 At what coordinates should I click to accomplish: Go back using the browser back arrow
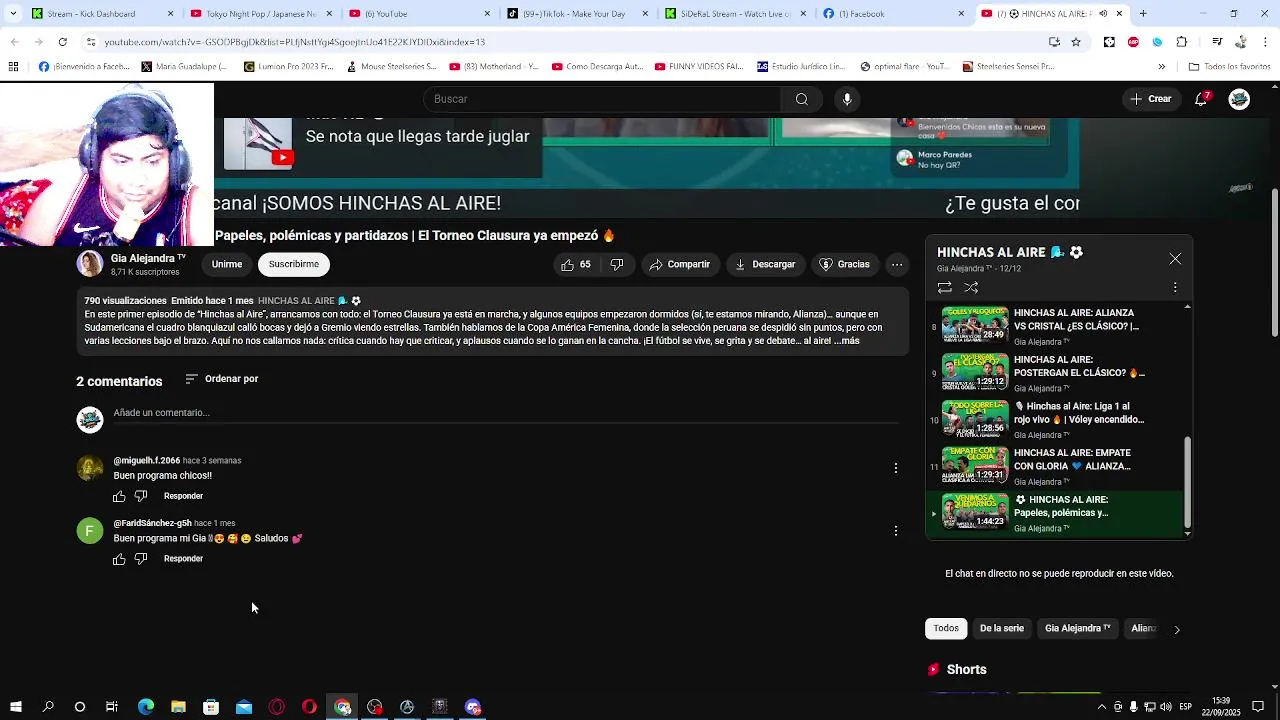point(14,42)
